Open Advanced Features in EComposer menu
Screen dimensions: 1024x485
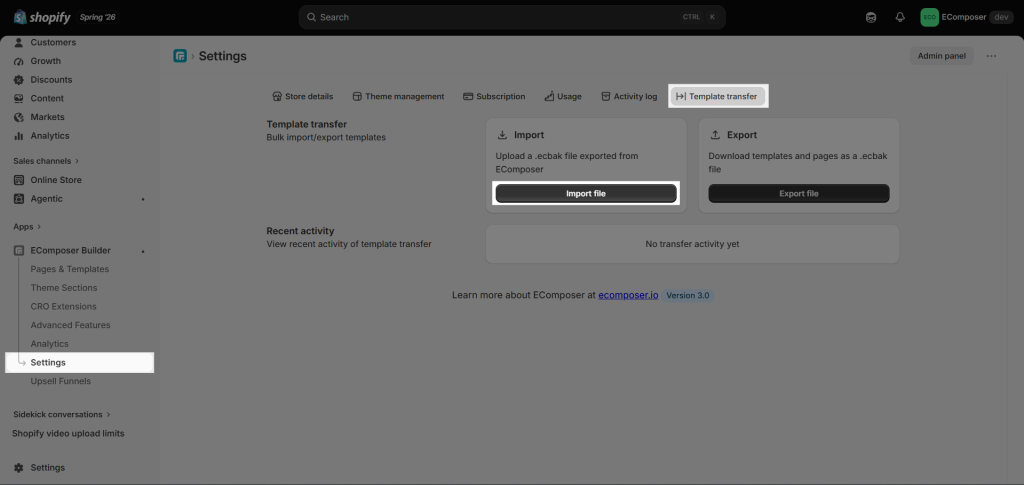tap(71, 325)
